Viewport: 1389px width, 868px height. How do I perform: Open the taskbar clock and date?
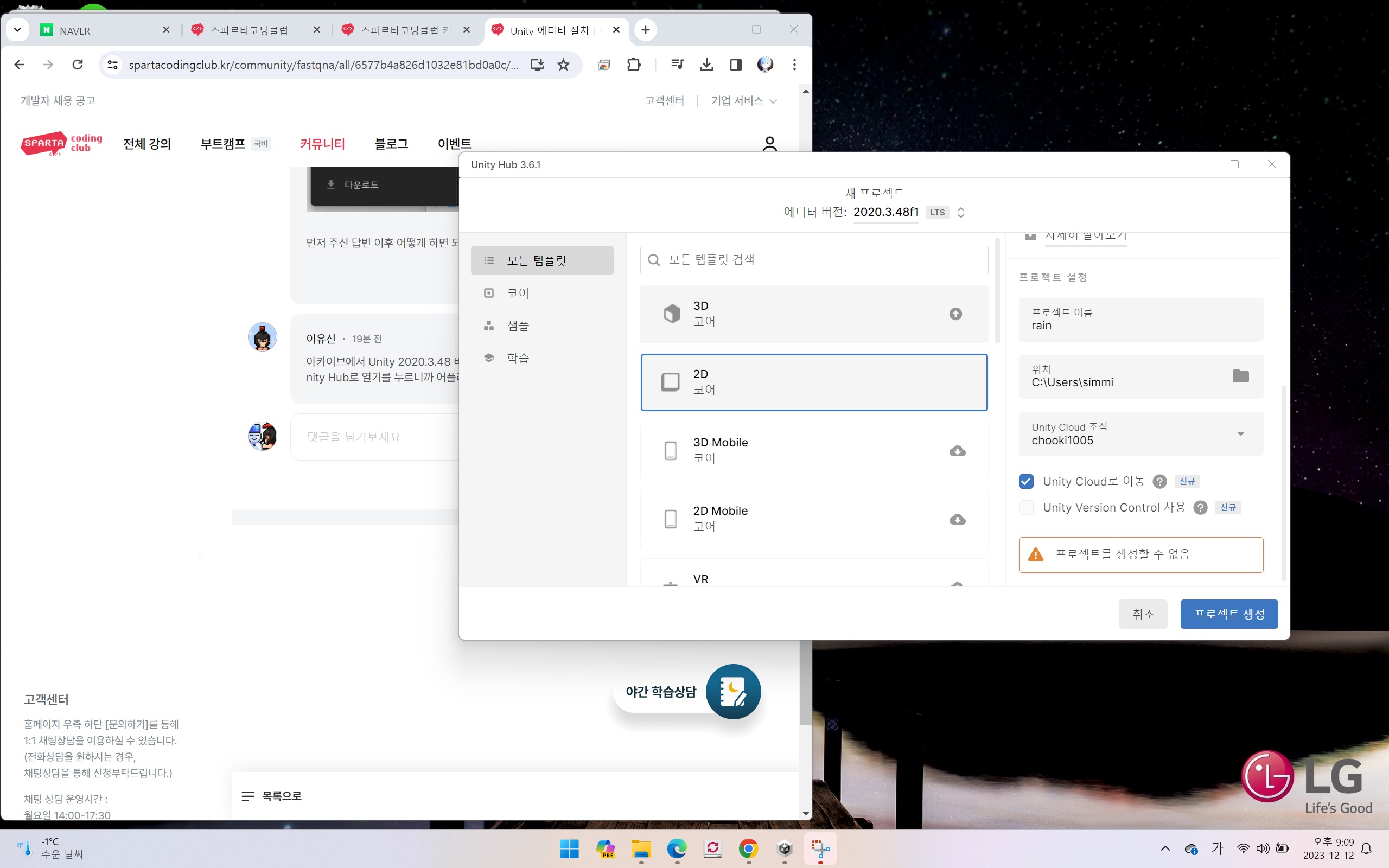click(x=1328, y=848)
